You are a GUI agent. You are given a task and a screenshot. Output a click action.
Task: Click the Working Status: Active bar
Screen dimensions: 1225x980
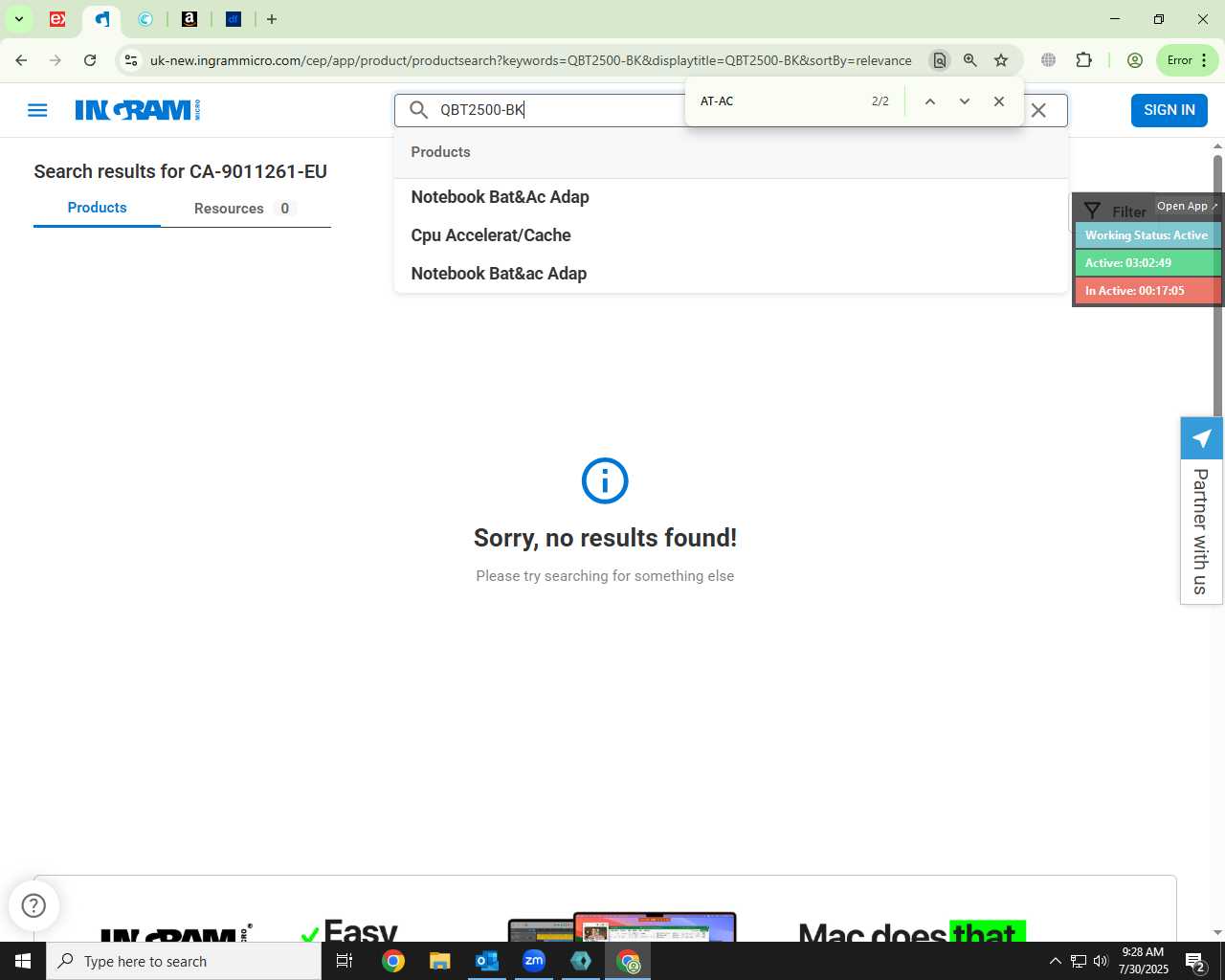pos(1147,235)
